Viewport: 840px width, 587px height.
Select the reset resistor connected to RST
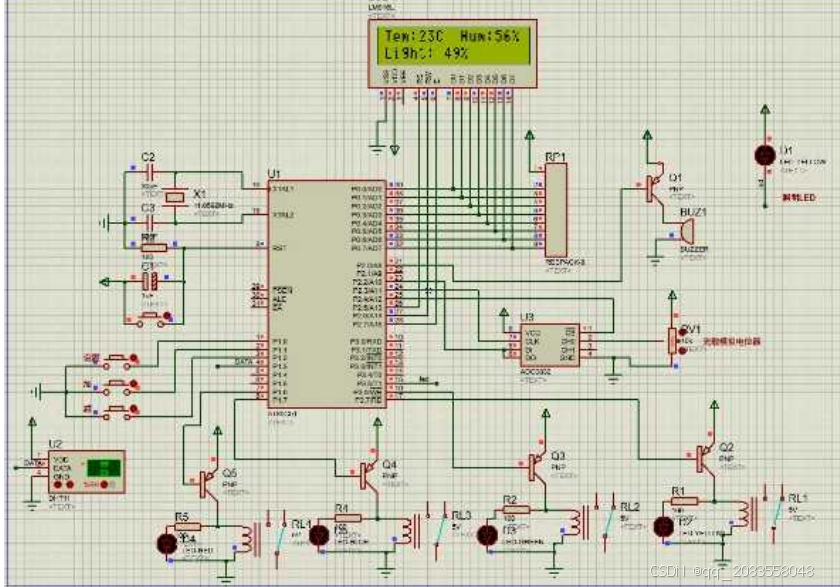pyautogui.click(x=154, y=247)
